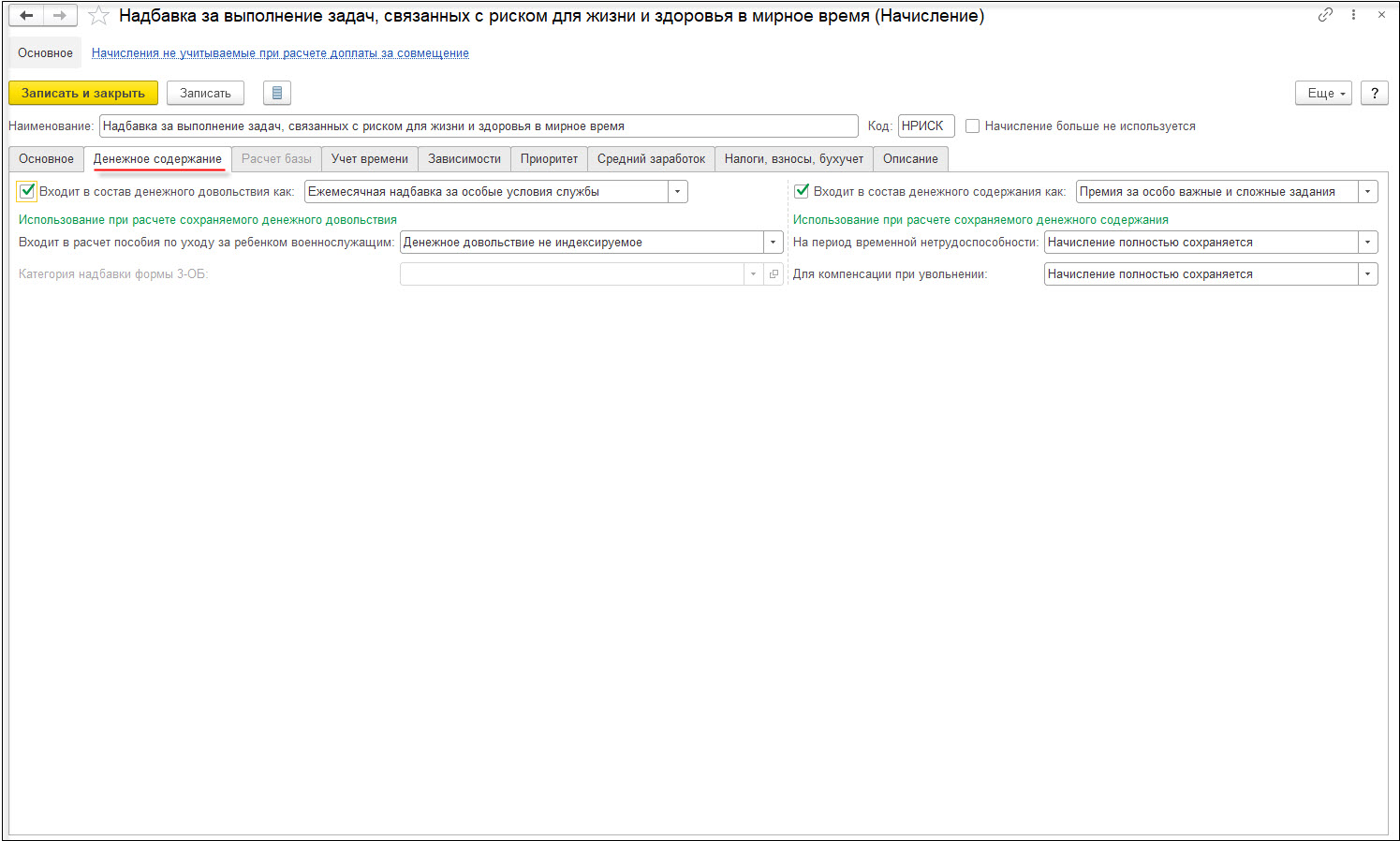Screen dimensions: 1400x841
Task: Click 'Категория надбавки формы 3-ОБ' input field
Action: [572, 274]
